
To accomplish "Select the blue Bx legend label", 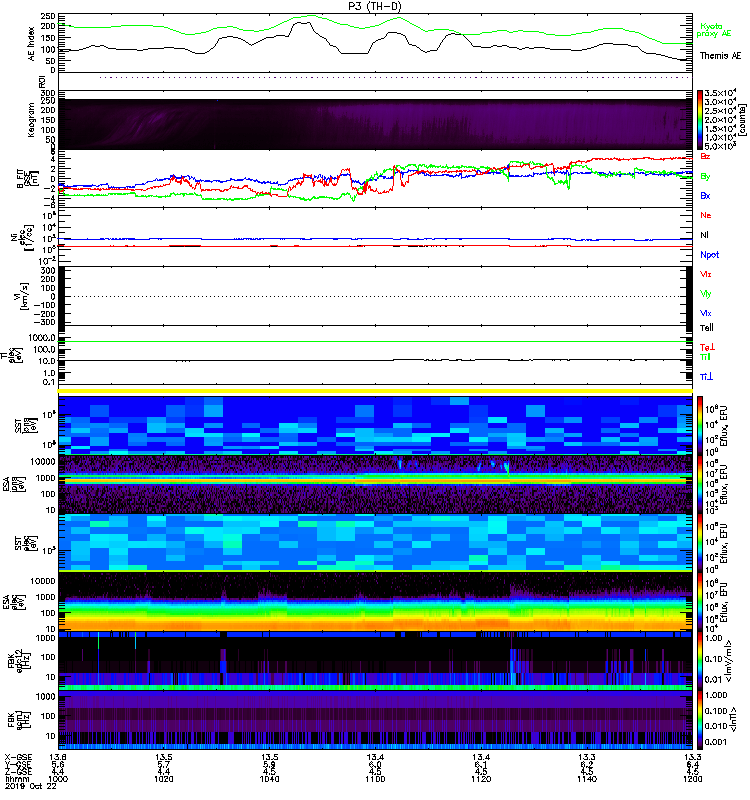I will pos(705,195).
